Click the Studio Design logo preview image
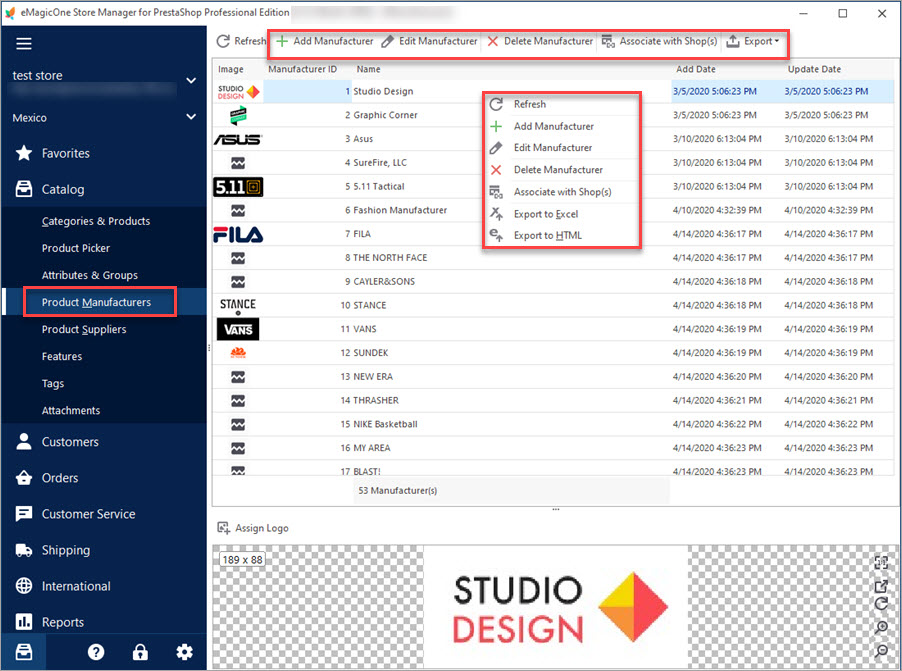This screenshot has width=902, height=671. (x=556, y=607)
